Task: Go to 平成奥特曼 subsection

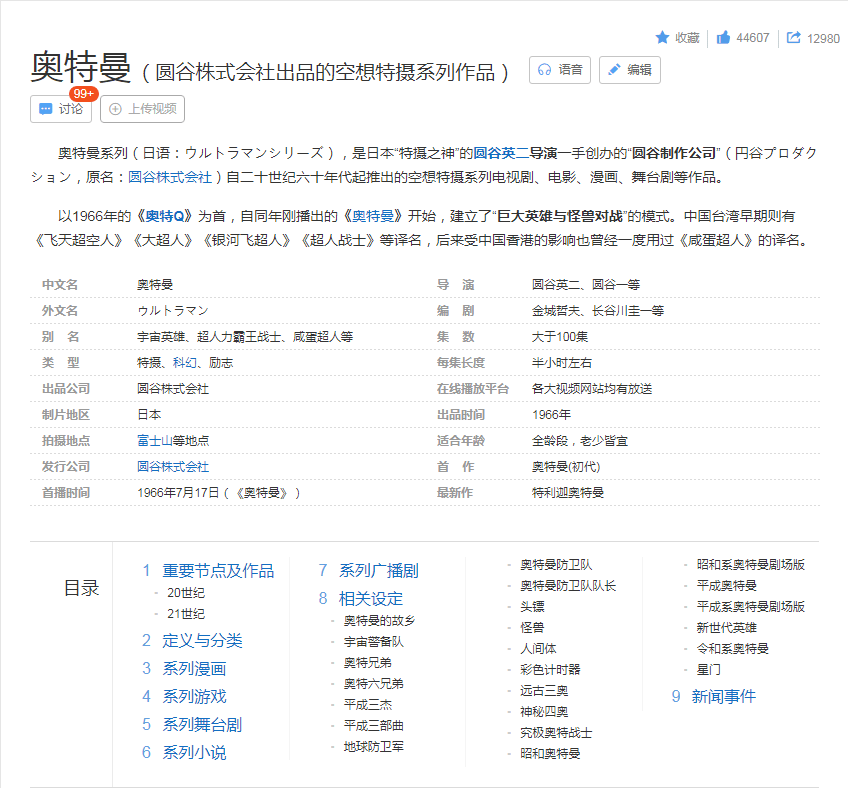Action: click(726, 586)
